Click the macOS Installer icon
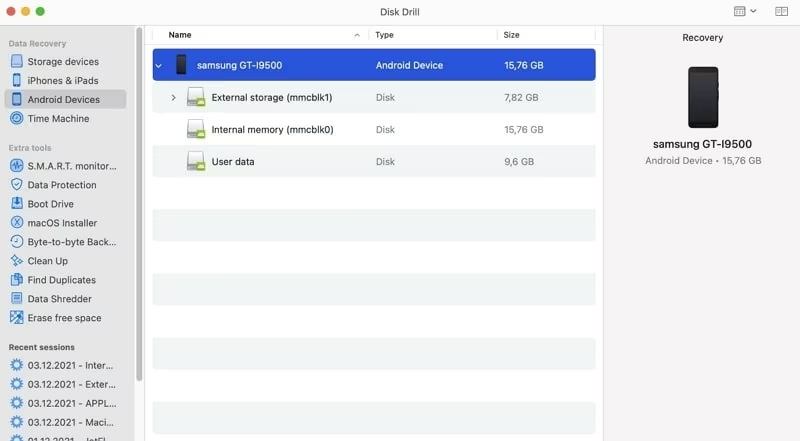 click(x=17, y=223)
